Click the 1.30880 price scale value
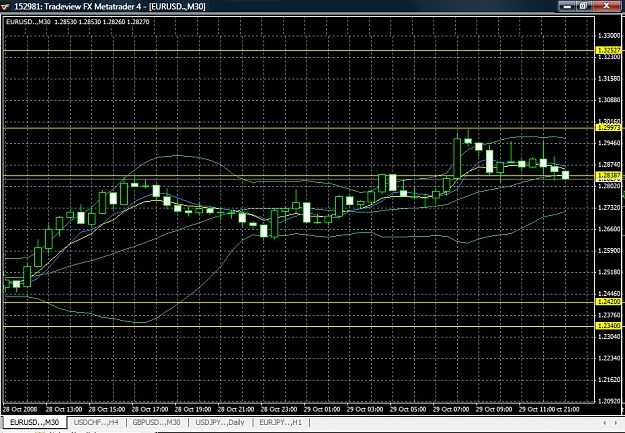This screenshot has height=433, width=625. (x=609, y=100)
